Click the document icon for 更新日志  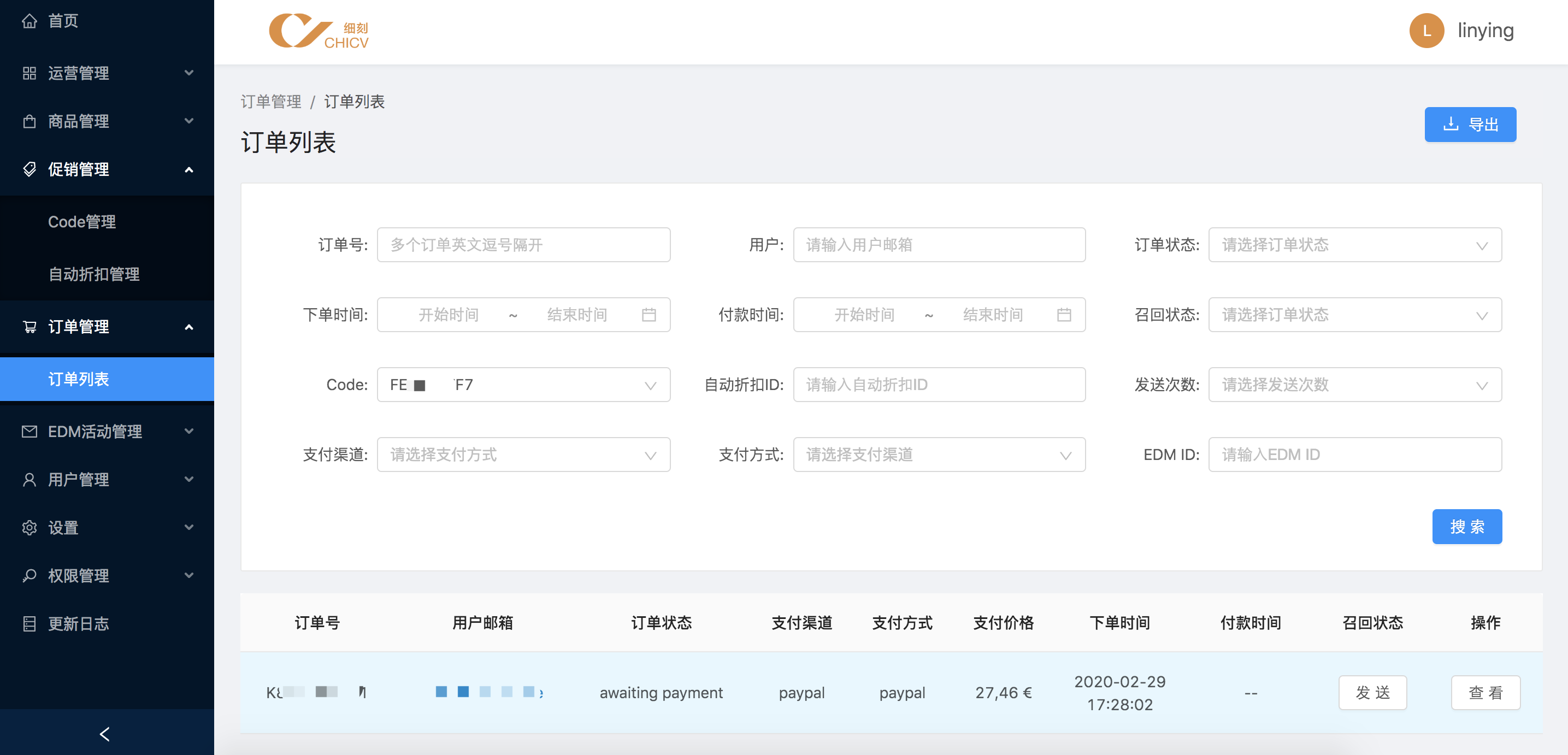[29, 623]
